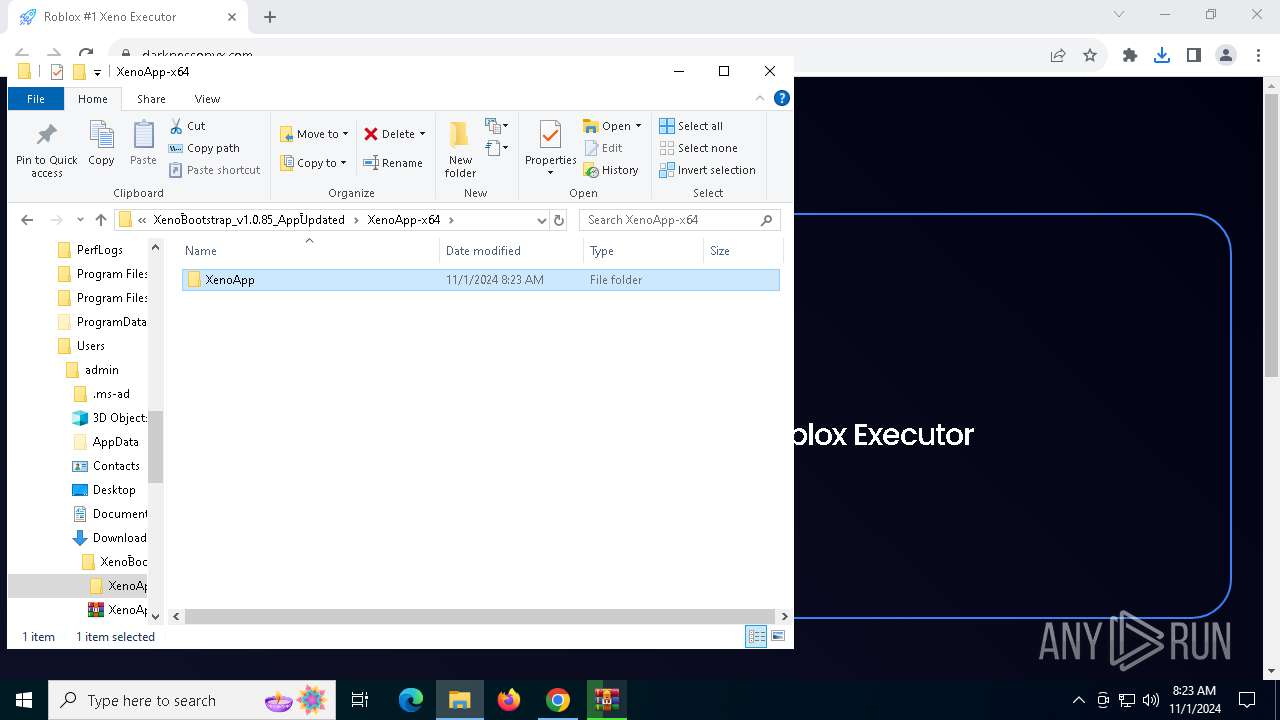Switch to the View tab

tap(207, 99)
